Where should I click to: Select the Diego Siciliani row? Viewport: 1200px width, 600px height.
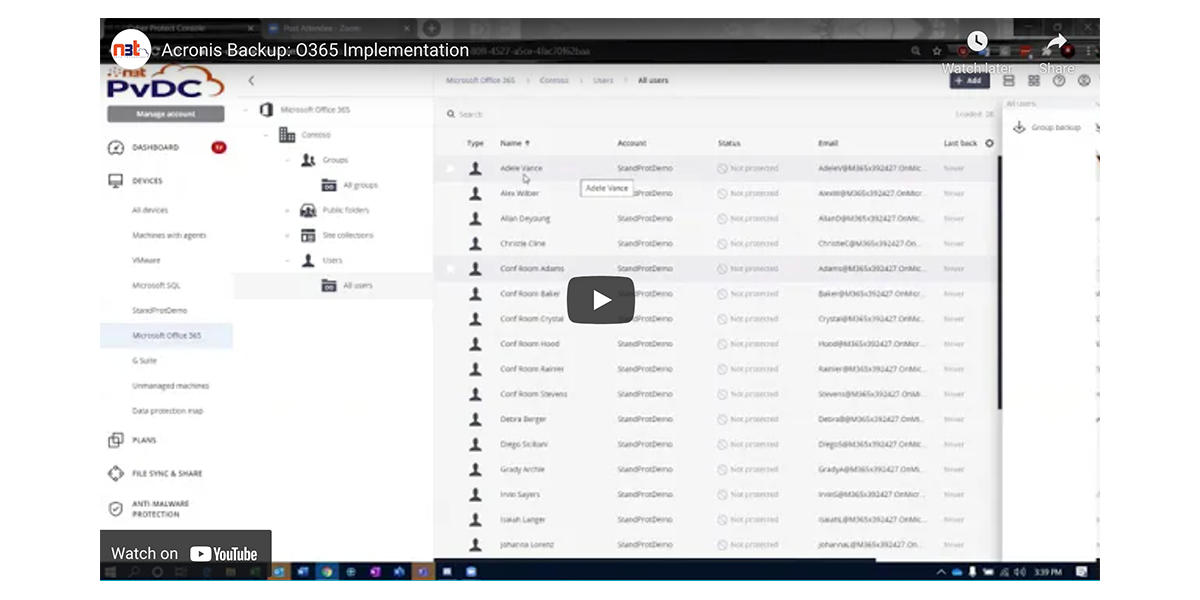(717, 444)
